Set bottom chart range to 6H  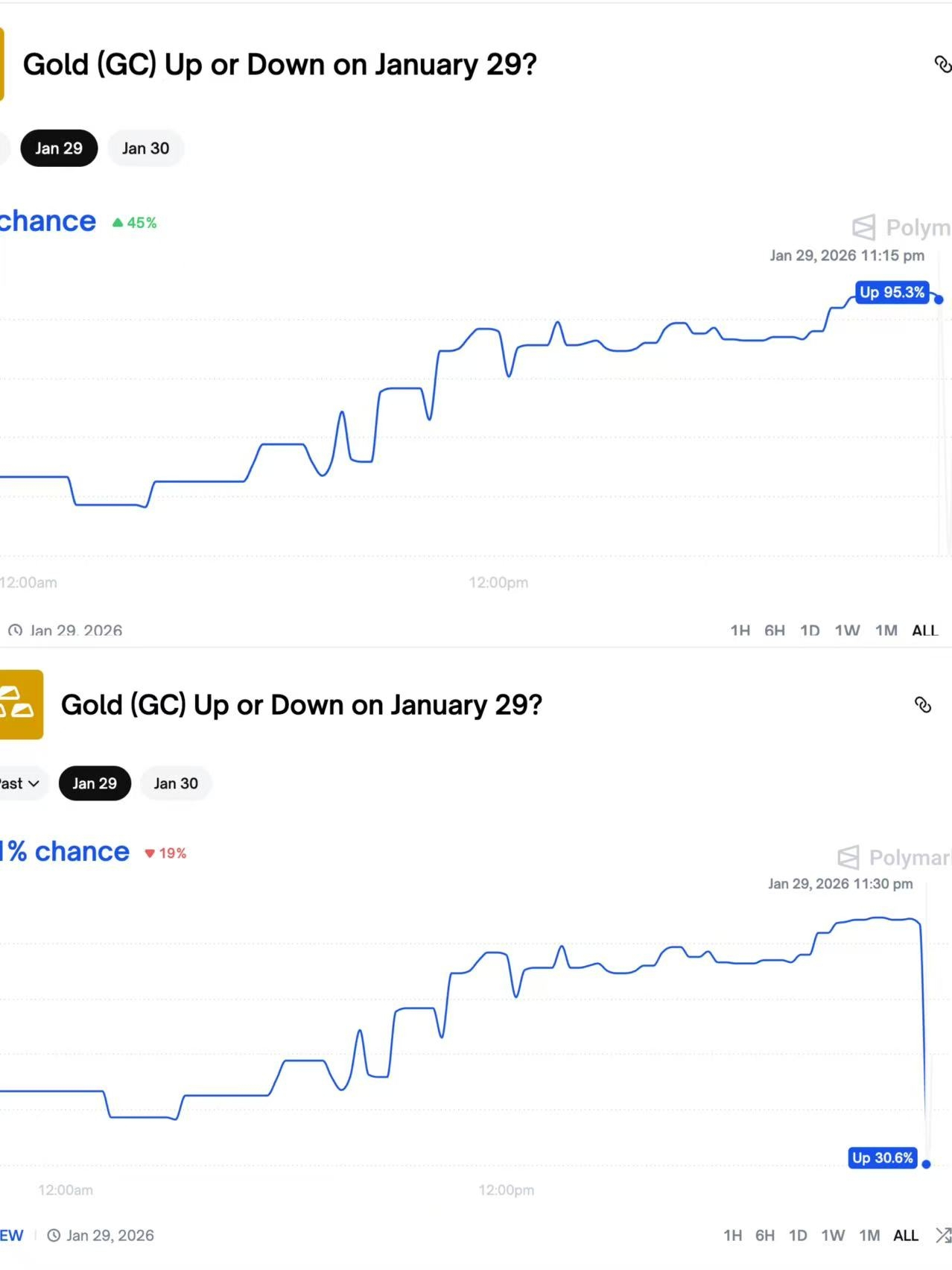(765, 1236)
